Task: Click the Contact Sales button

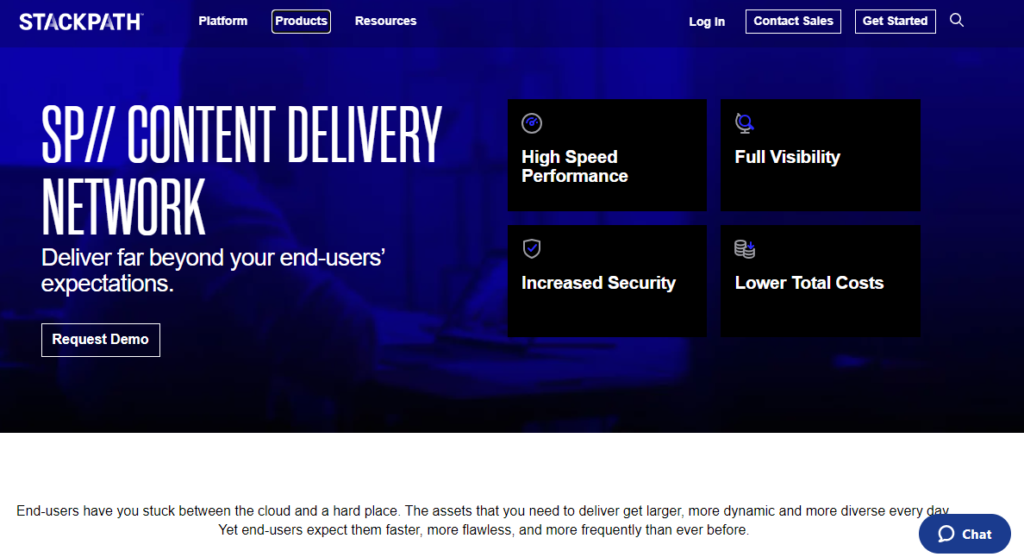Action: click(793, 21)
